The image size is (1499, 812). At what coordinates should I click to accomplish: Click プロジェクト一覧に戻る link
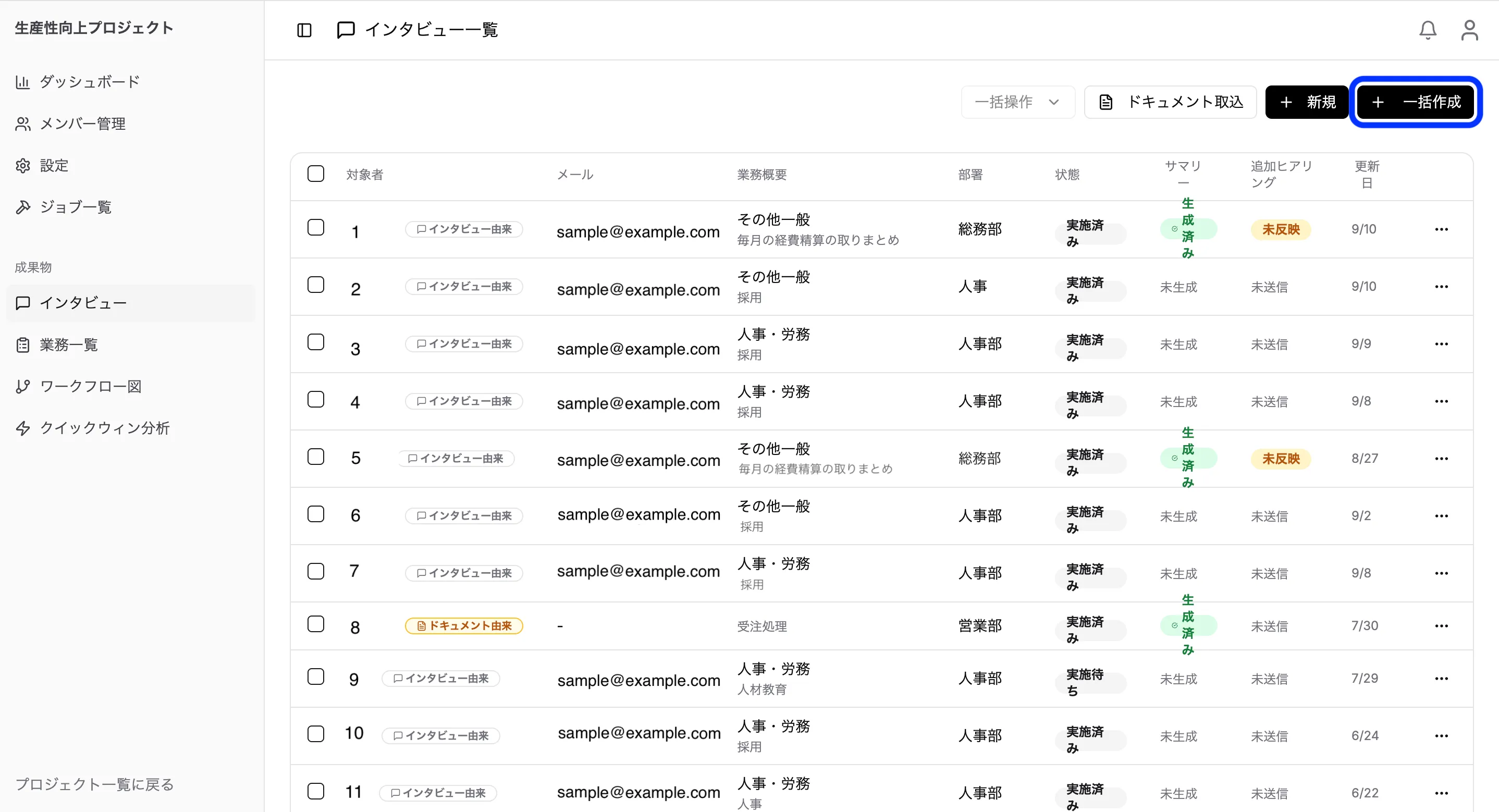(94, 784)
